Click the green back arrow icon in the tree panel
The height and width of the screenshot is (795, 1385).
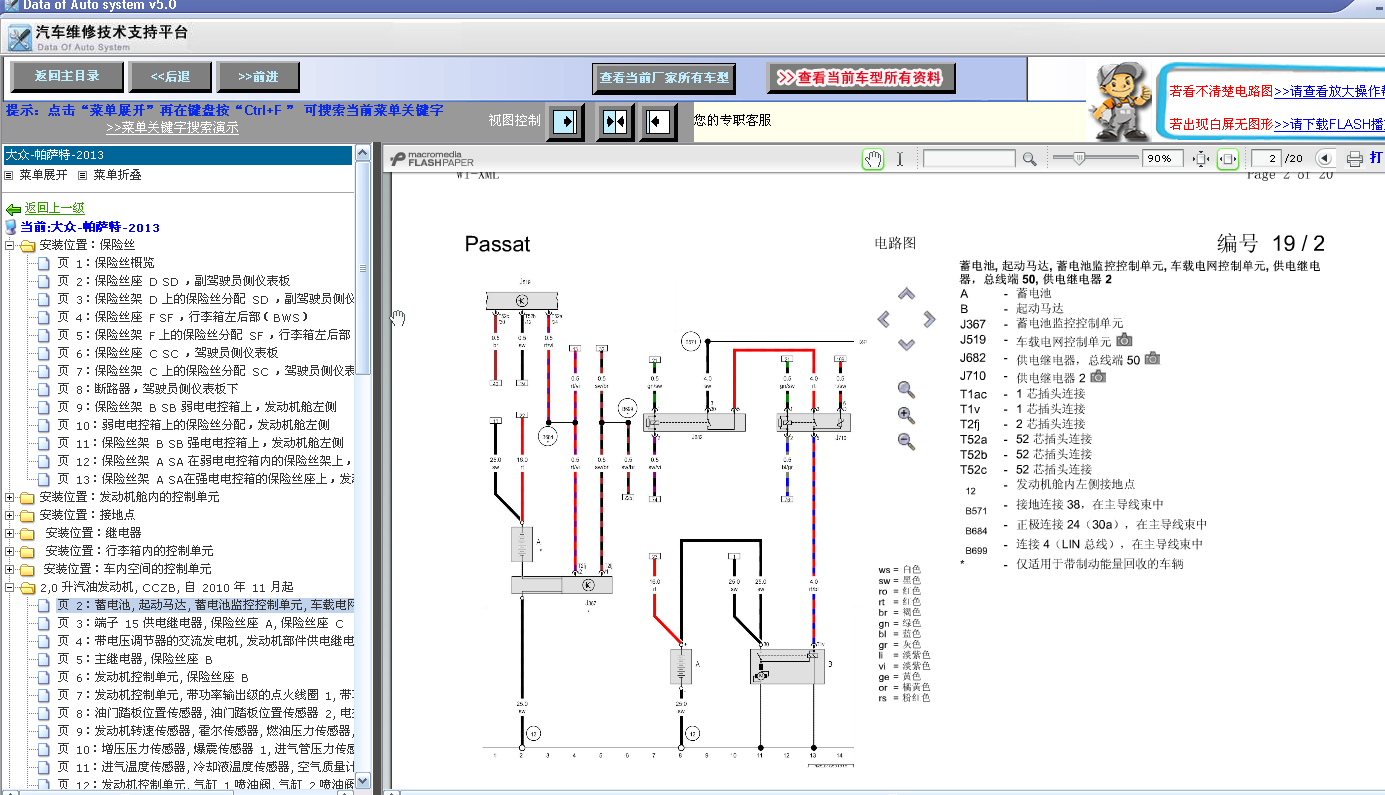tap(13, 209)
